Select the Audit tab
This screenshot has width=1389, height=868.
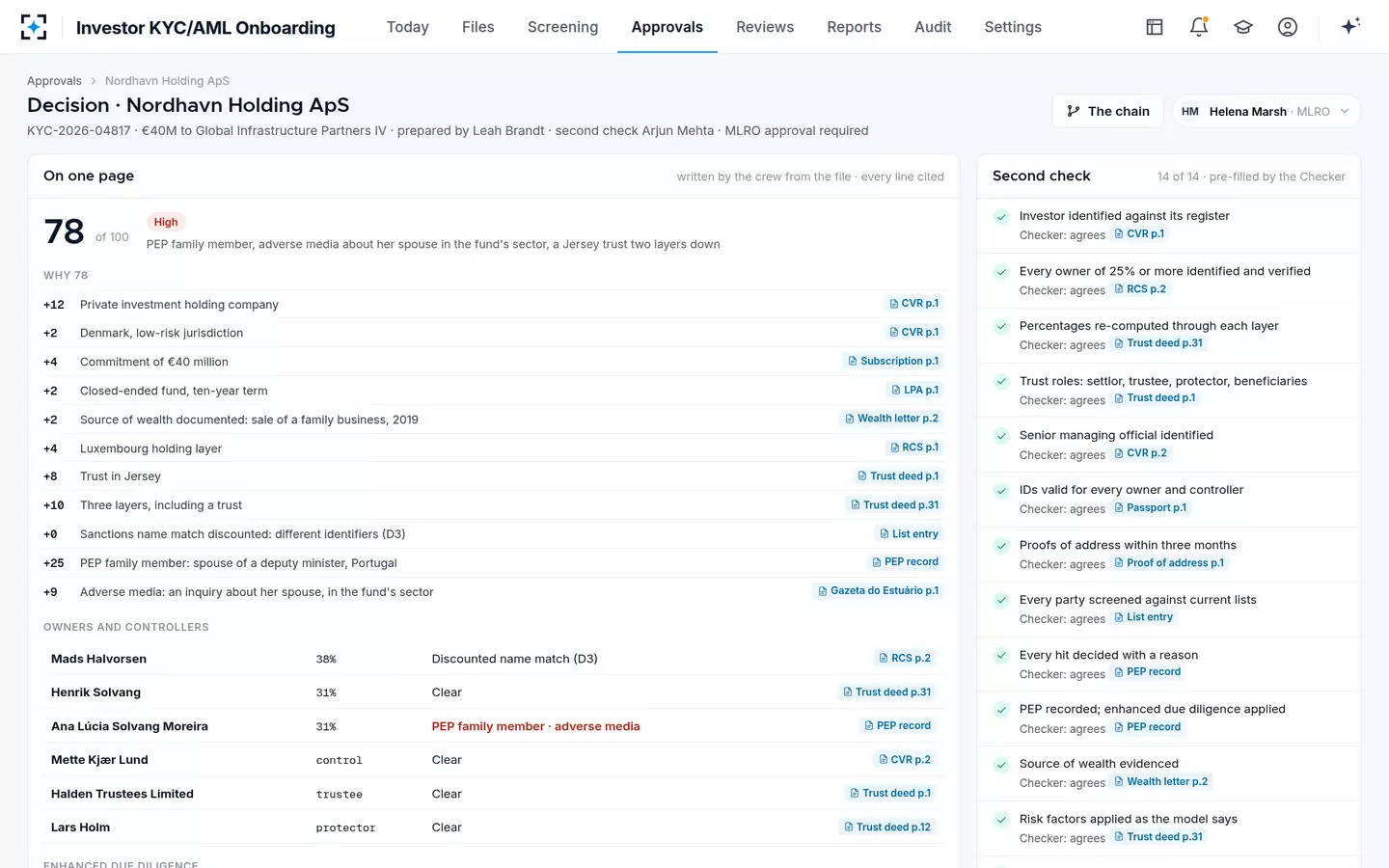pyautogui.click(x=933, y=27)
